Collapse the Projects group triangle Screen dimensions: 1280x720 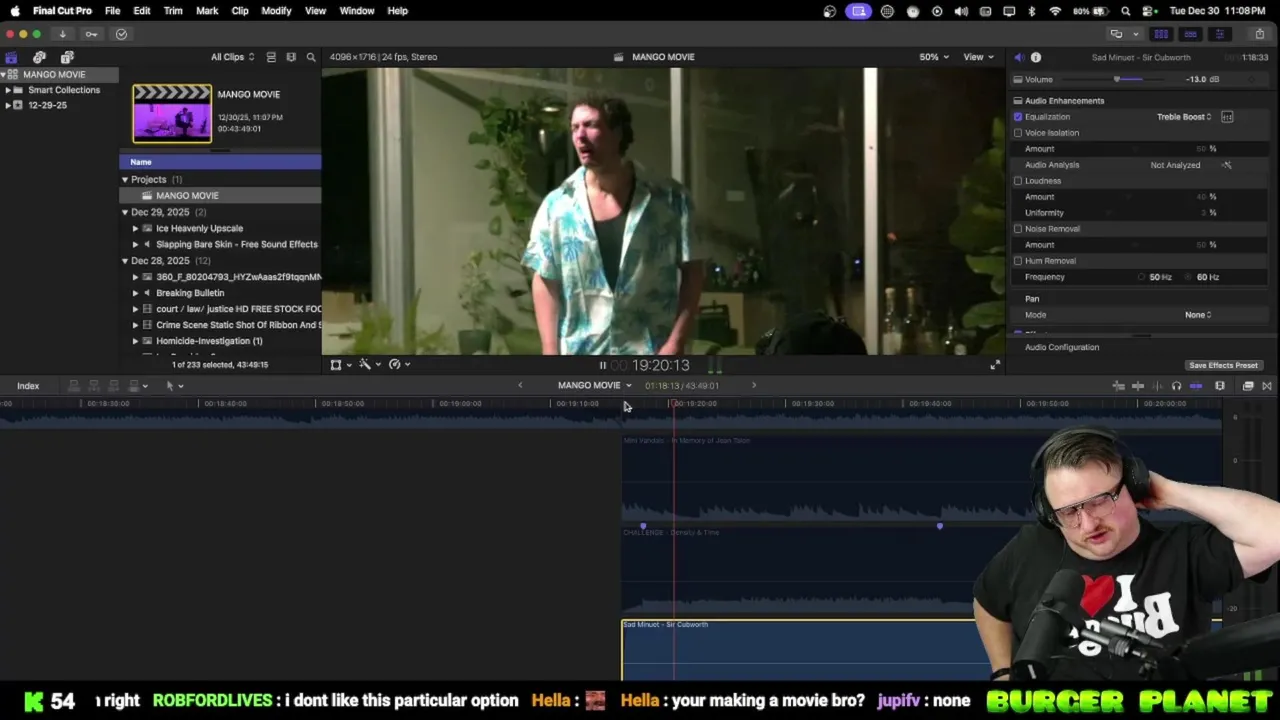[125, 180]
